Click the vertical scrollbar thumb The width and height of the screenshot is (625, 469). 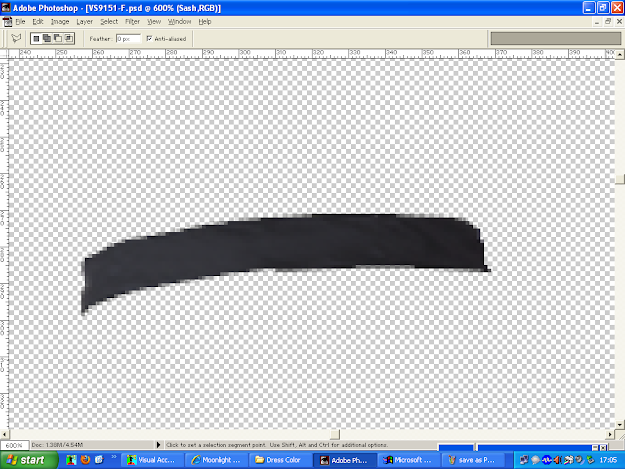click(x=620, y=179)
